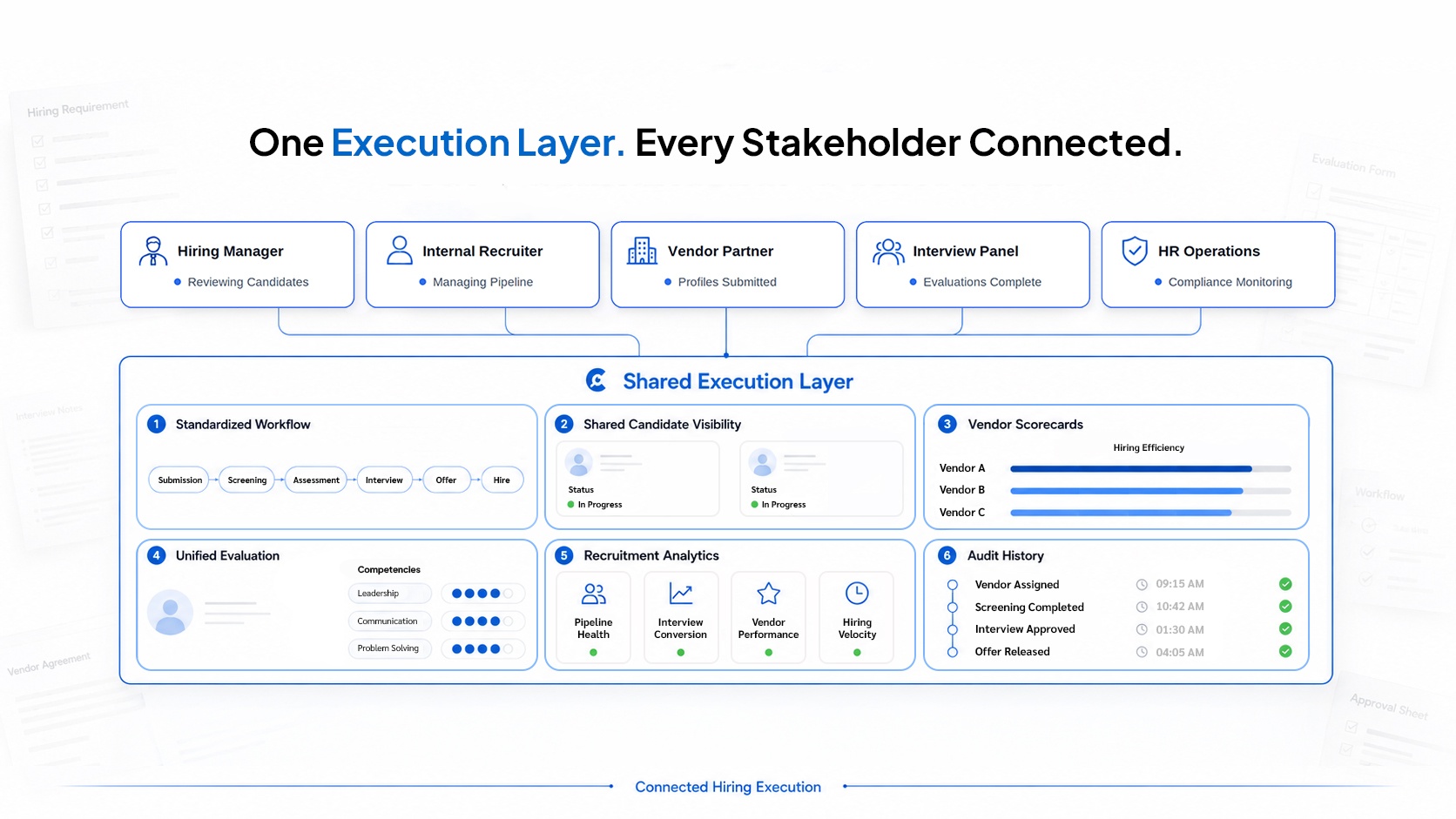Click the Pipeline Health green status dot

click(594, 652)
